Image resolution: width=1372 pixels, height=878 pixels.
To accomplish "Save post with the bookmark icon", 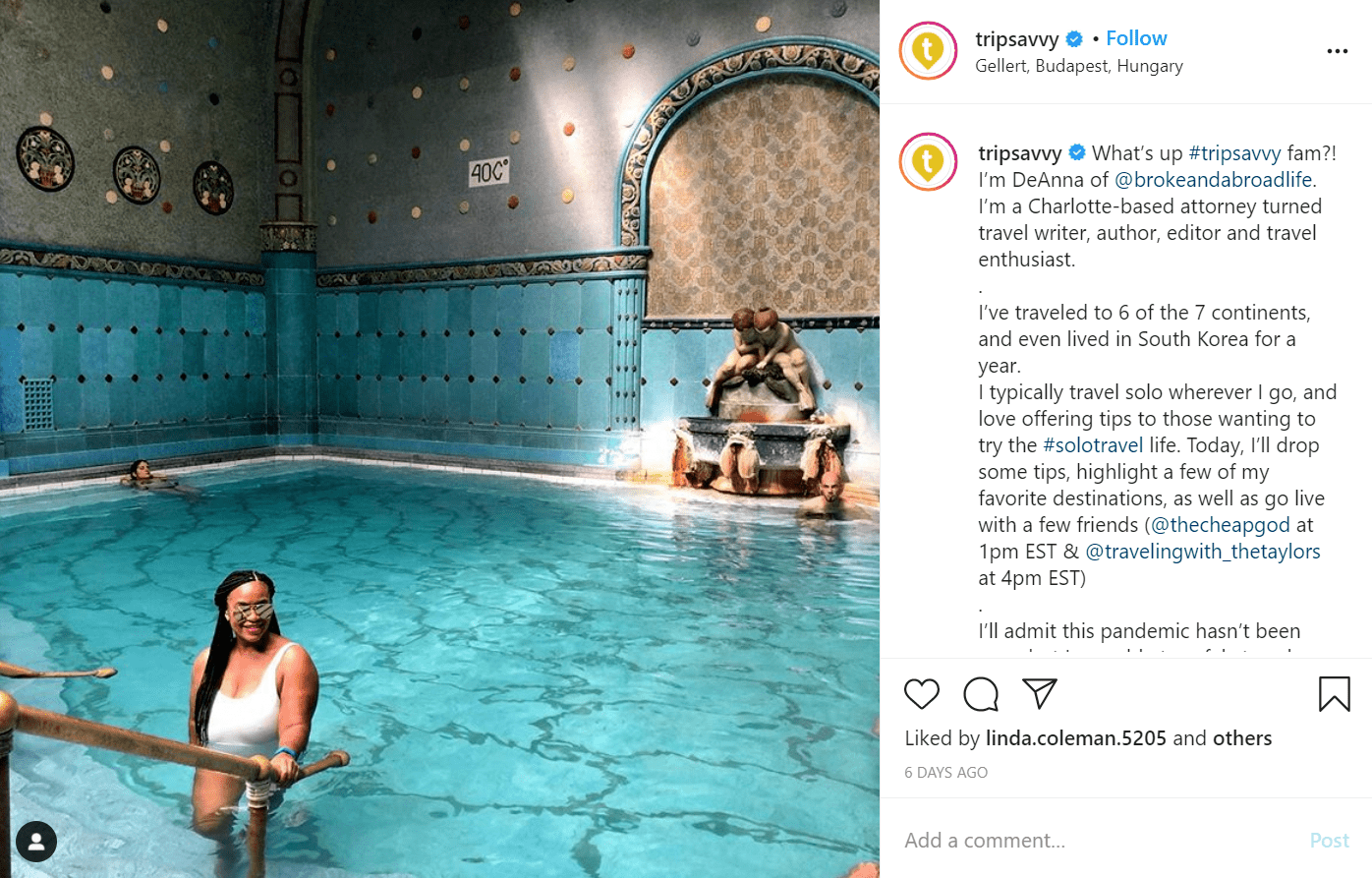I will 1334,694.
